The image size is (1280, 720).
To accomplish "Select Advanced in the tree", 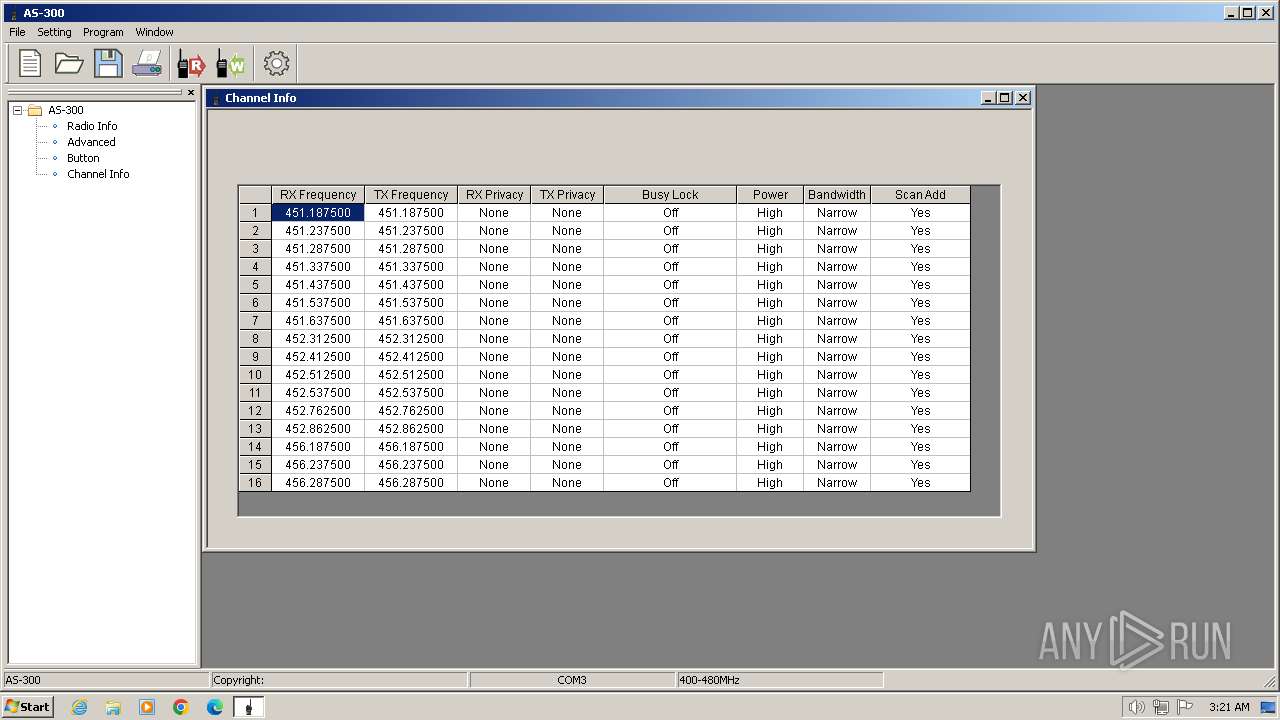I will 91,142.
